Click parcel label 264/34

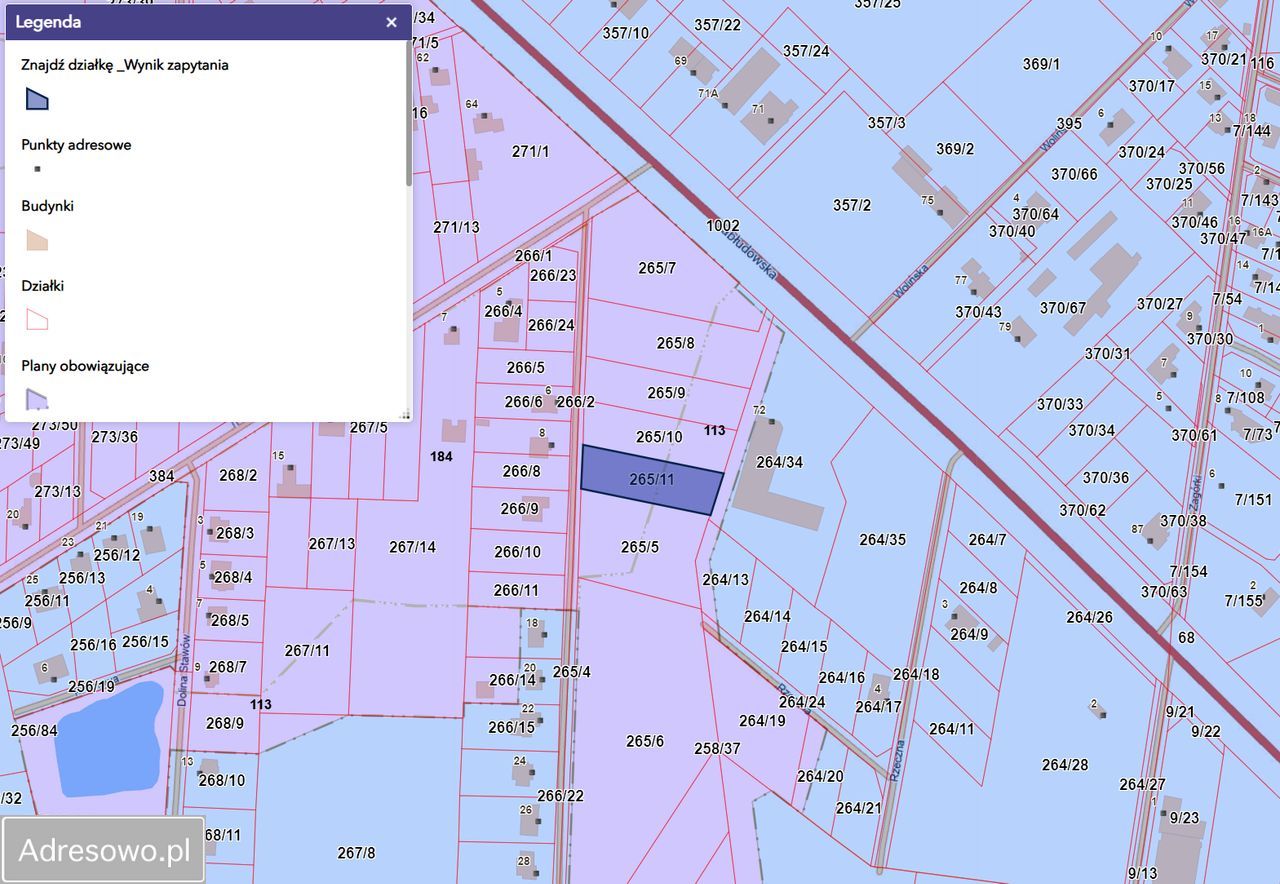(780, 462)
